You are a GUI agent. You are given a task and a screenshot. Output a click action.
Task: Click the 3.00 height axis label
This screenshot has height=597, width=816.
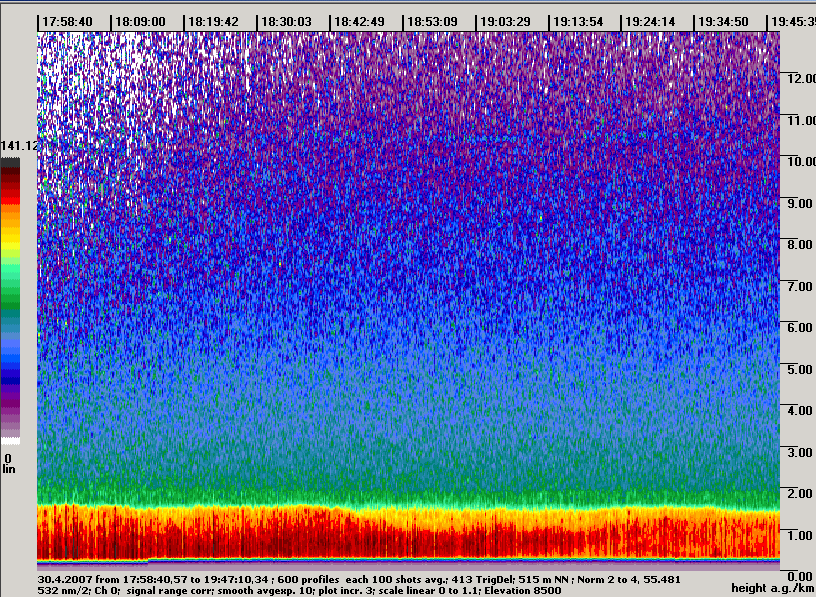click(x=800, y=452)
